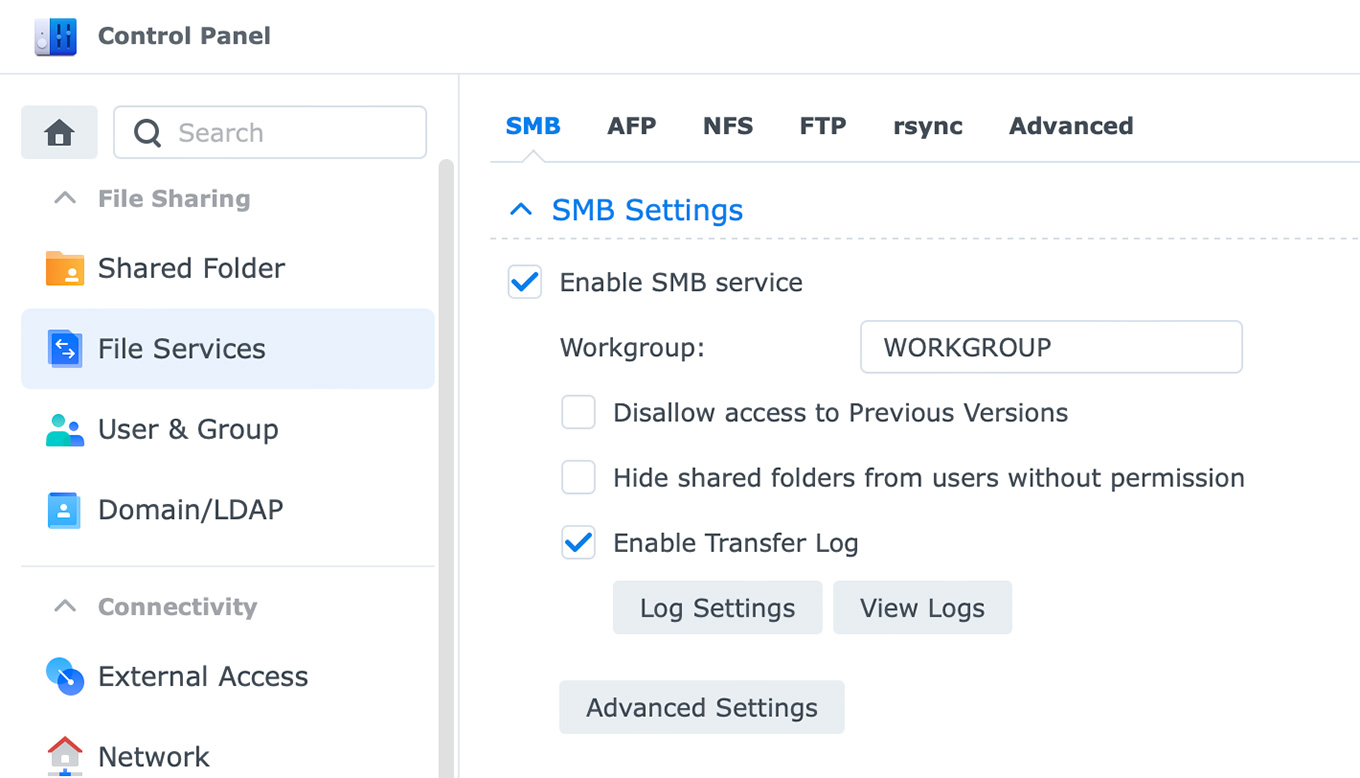Check Disallow access to Previous Versions

pyautogui.click(x=578, y=412)
